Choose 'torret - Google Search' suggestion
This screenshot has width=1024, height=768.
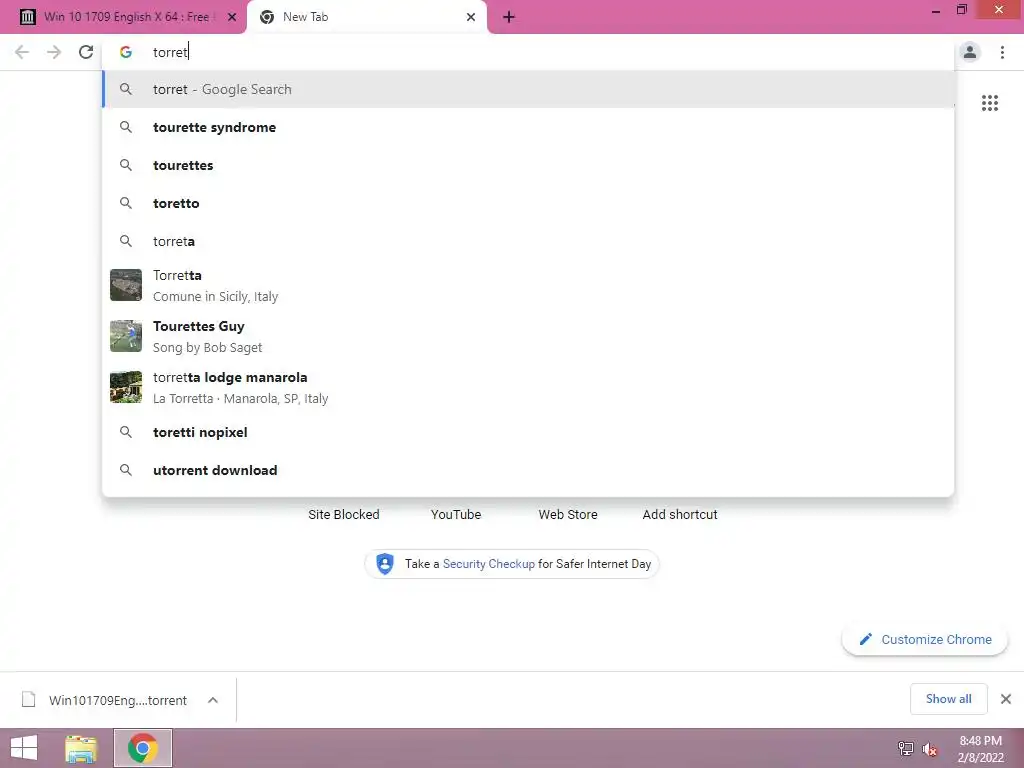click(528, 89)
